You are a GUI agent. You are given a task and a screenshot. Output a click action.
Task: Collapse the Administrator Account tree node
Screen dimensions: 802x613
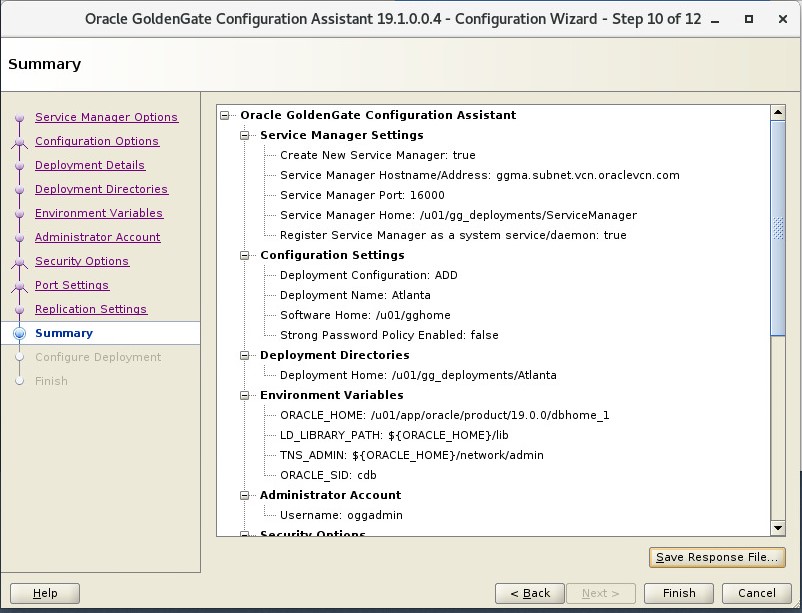tap(244, 495)
